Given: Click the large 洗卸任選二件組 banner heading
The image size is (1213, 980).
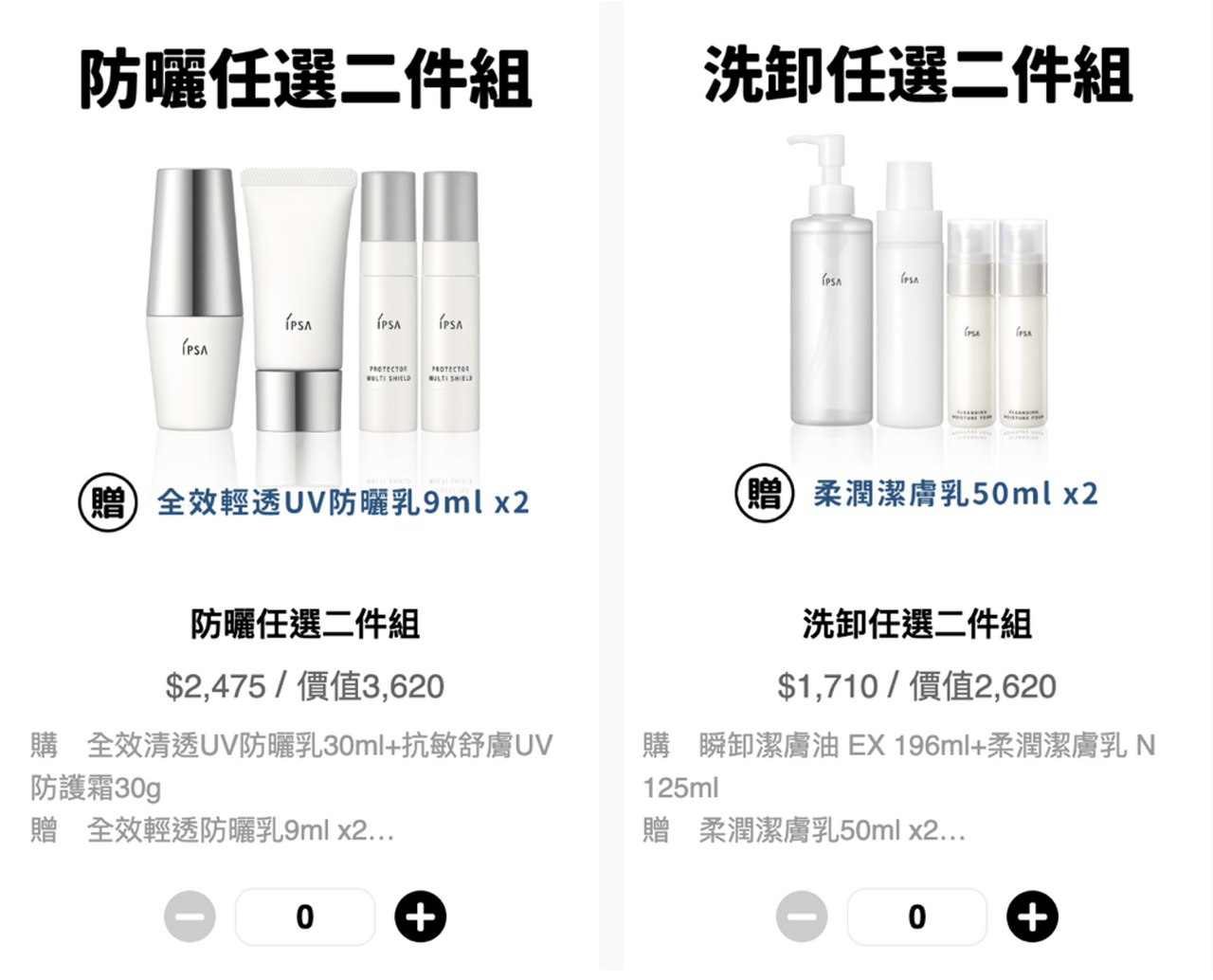Looking at the screenshot, I should 917,74.
